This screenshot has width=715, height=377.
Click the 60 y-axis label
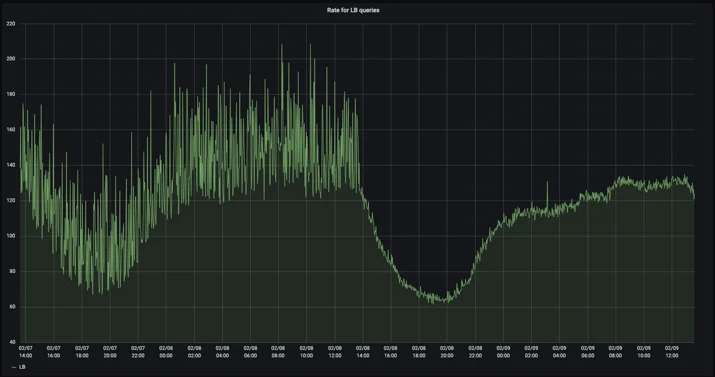tap(12, 307)
